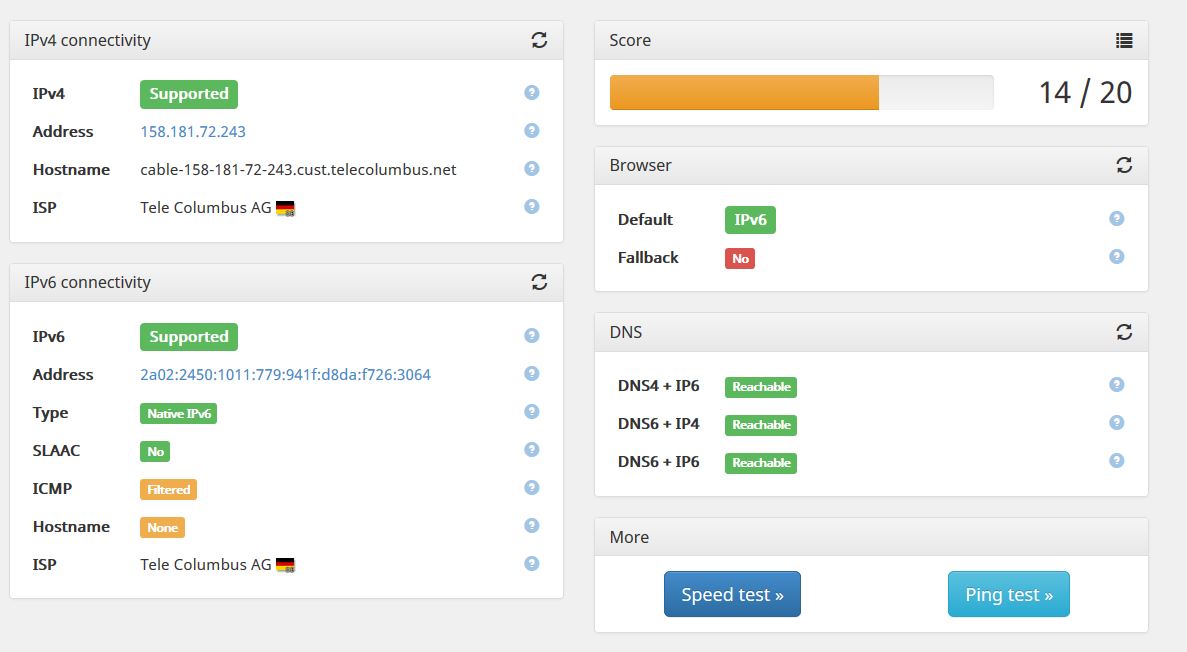This screenshot has width=1187, height=652.
Task: Click the red Fallback No badge
Action: 740,258
